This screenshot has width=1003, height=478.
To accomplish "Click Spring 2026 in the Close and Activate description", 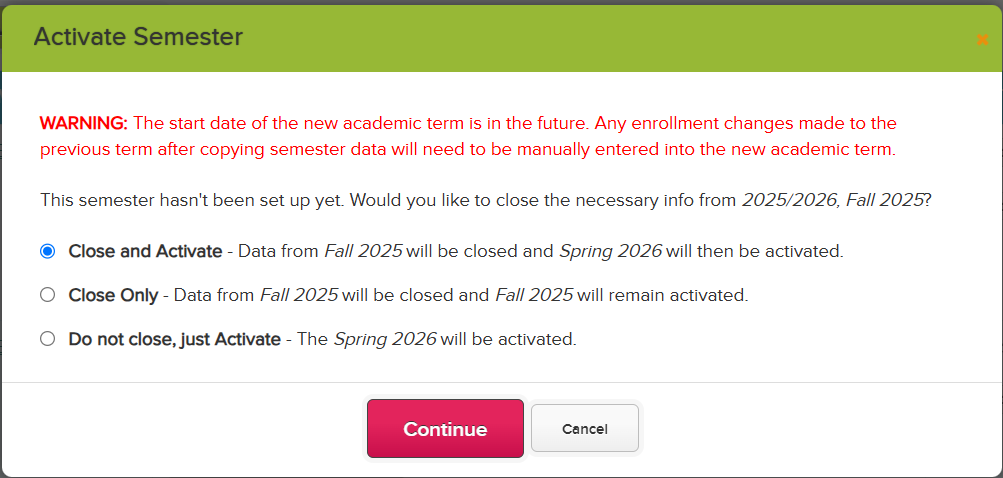I will (x=610, y=251).
